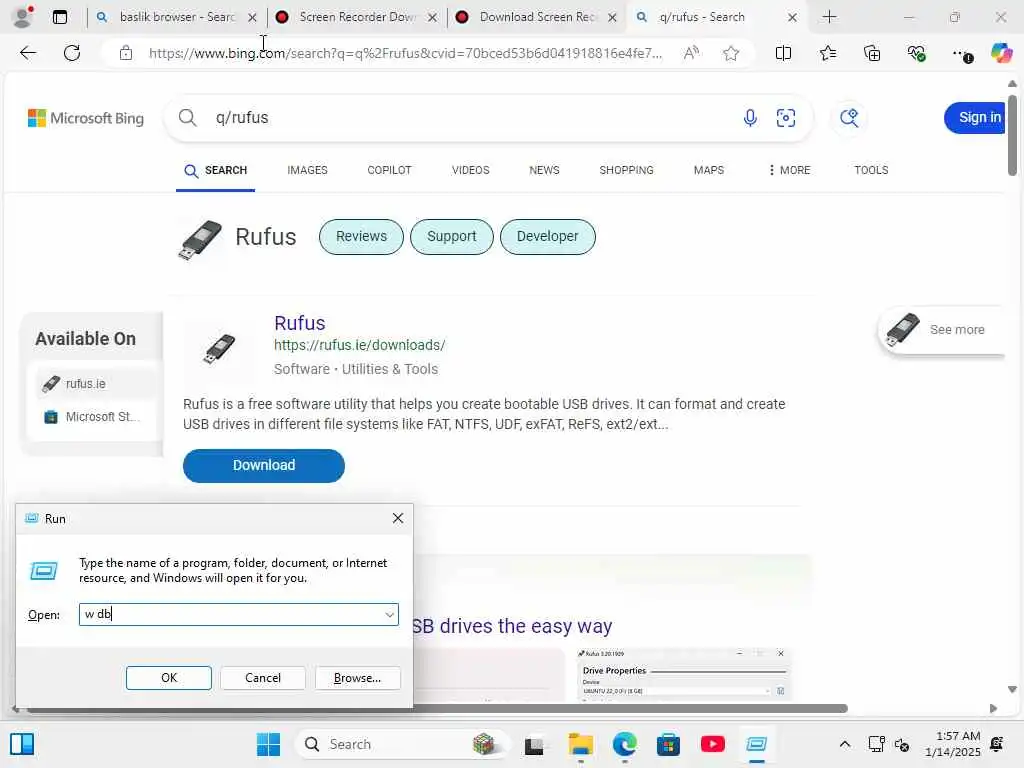Open the NEWS search tab
Image resolution: width=1024 pixels, height=768 pixels.
coord(544,170)
